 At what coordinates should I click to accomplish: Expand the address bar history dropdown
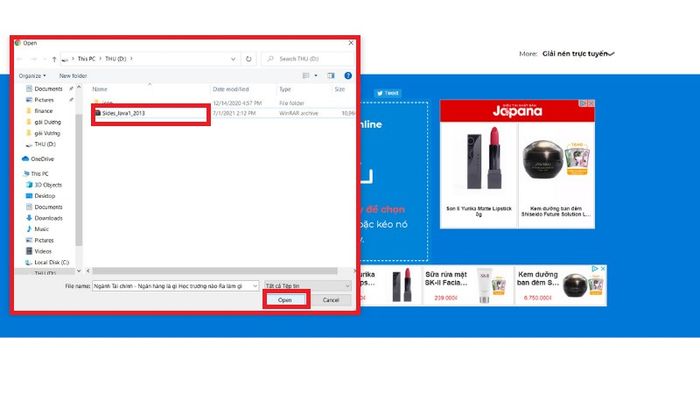click(233, 59)
